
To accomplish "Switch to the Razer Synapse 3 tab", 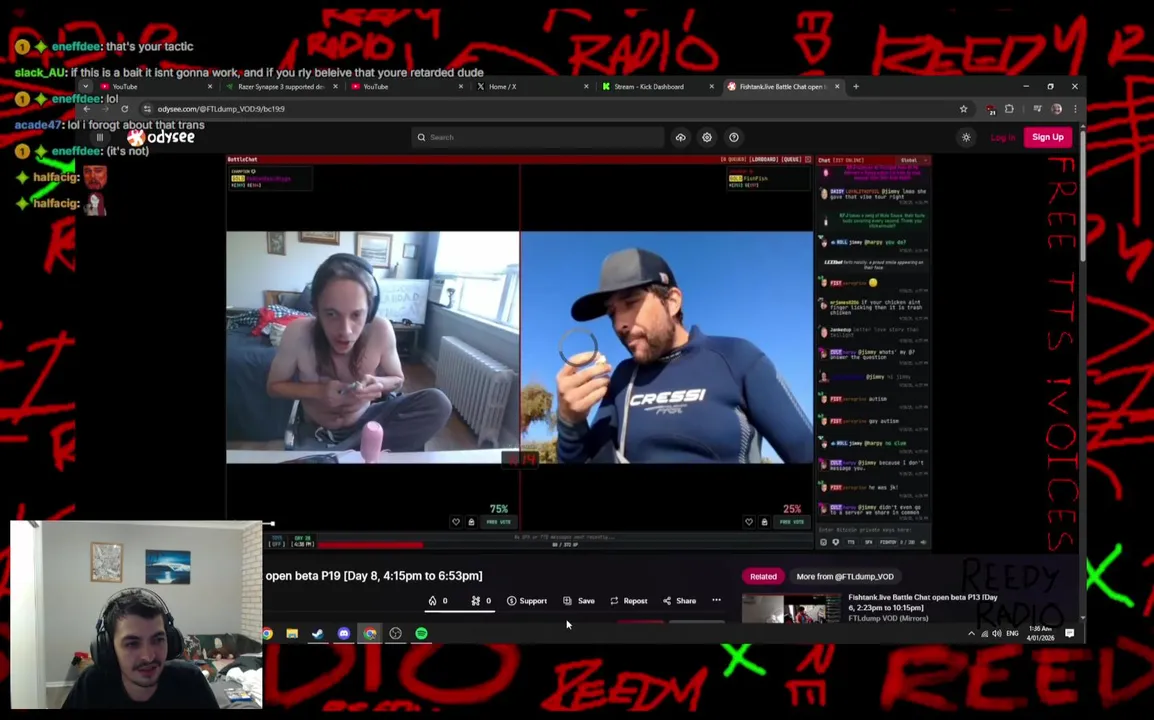I will [x=283, y=87].
